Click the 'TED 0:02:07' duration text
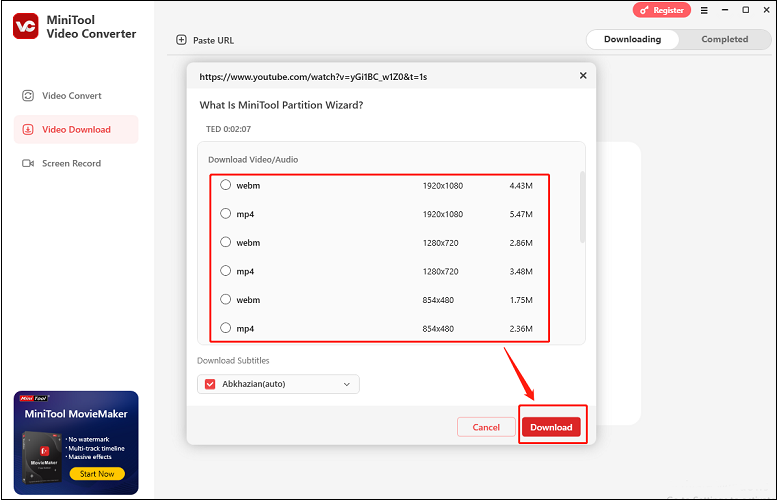Viewport: 777px width, 500px height. click(228, 129)
